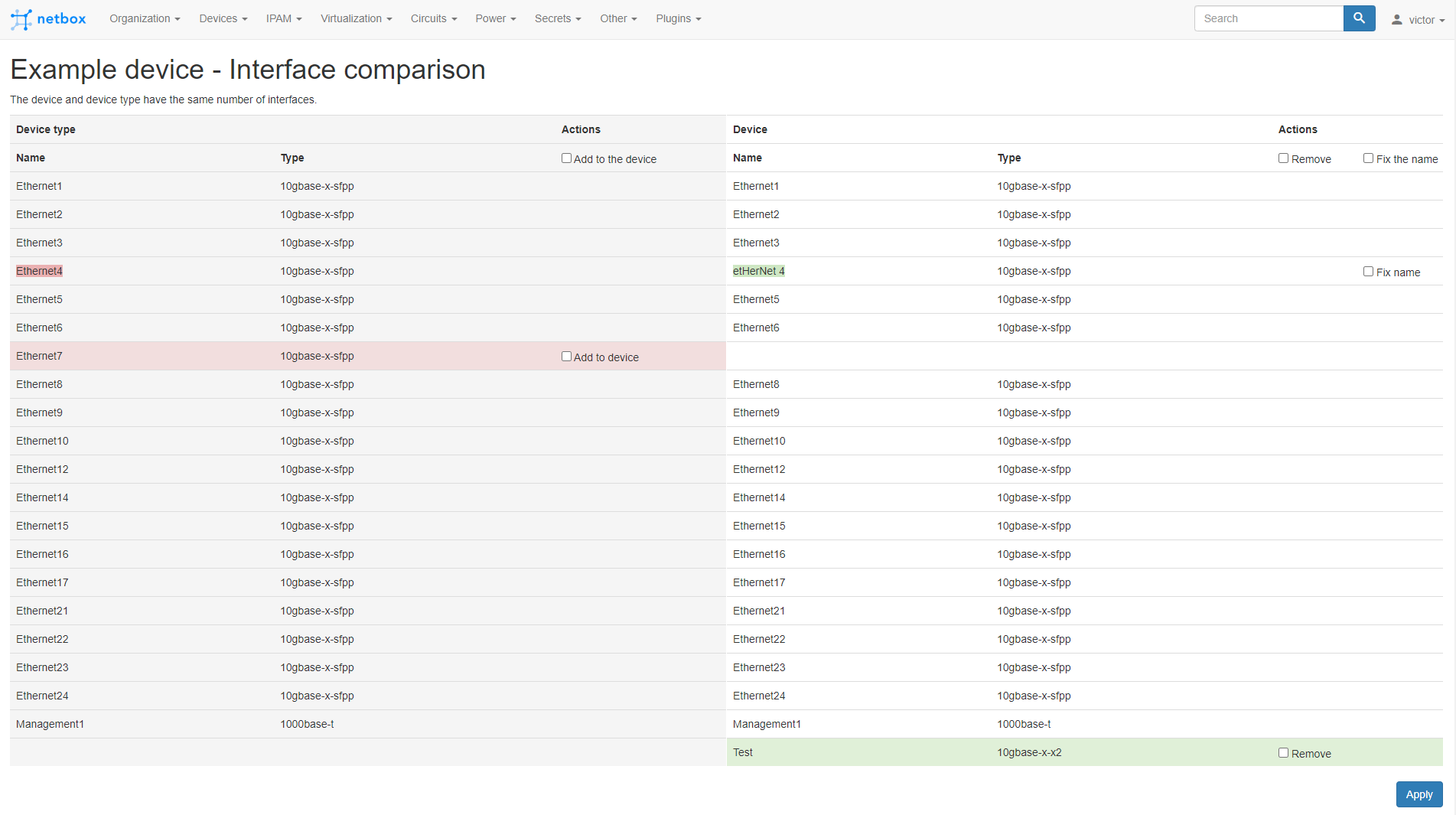Expand the Circuits menu
The height and width of the screenshot is (815, 1456).
click(434, 18)
